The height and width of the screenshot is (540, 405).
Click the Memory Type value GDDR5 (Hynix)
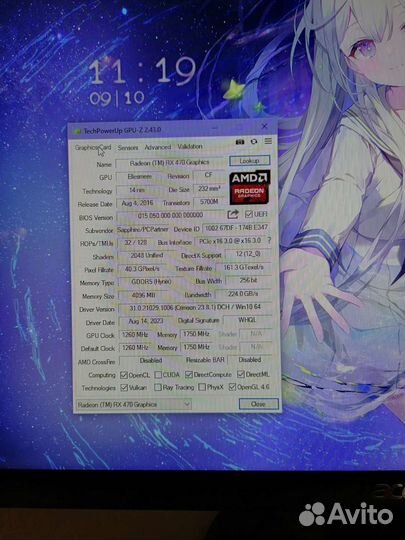click(151, 282)
